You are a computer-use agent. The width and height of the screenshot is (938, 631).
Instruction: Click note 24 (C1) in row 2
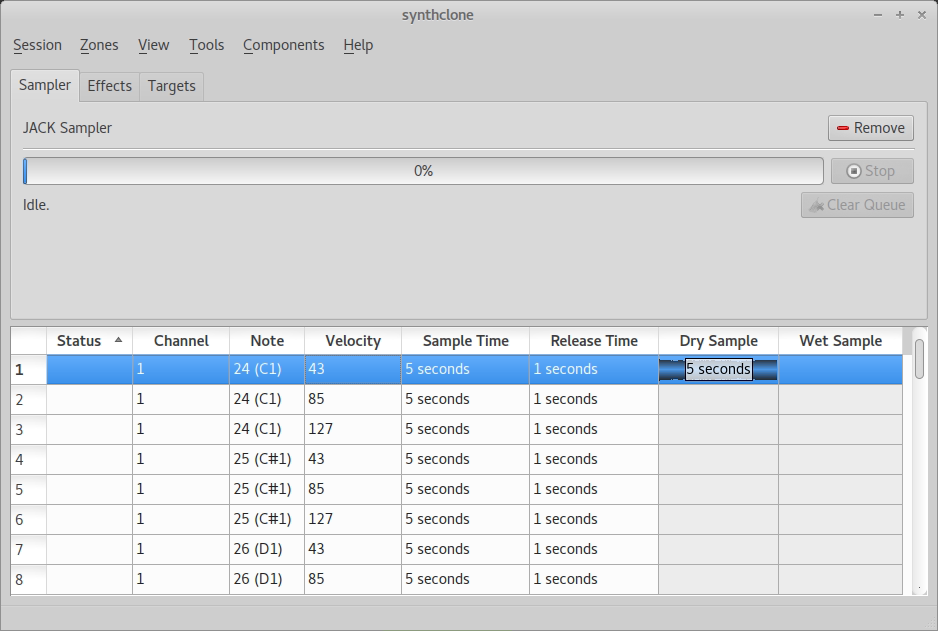(x=267, y=400)
